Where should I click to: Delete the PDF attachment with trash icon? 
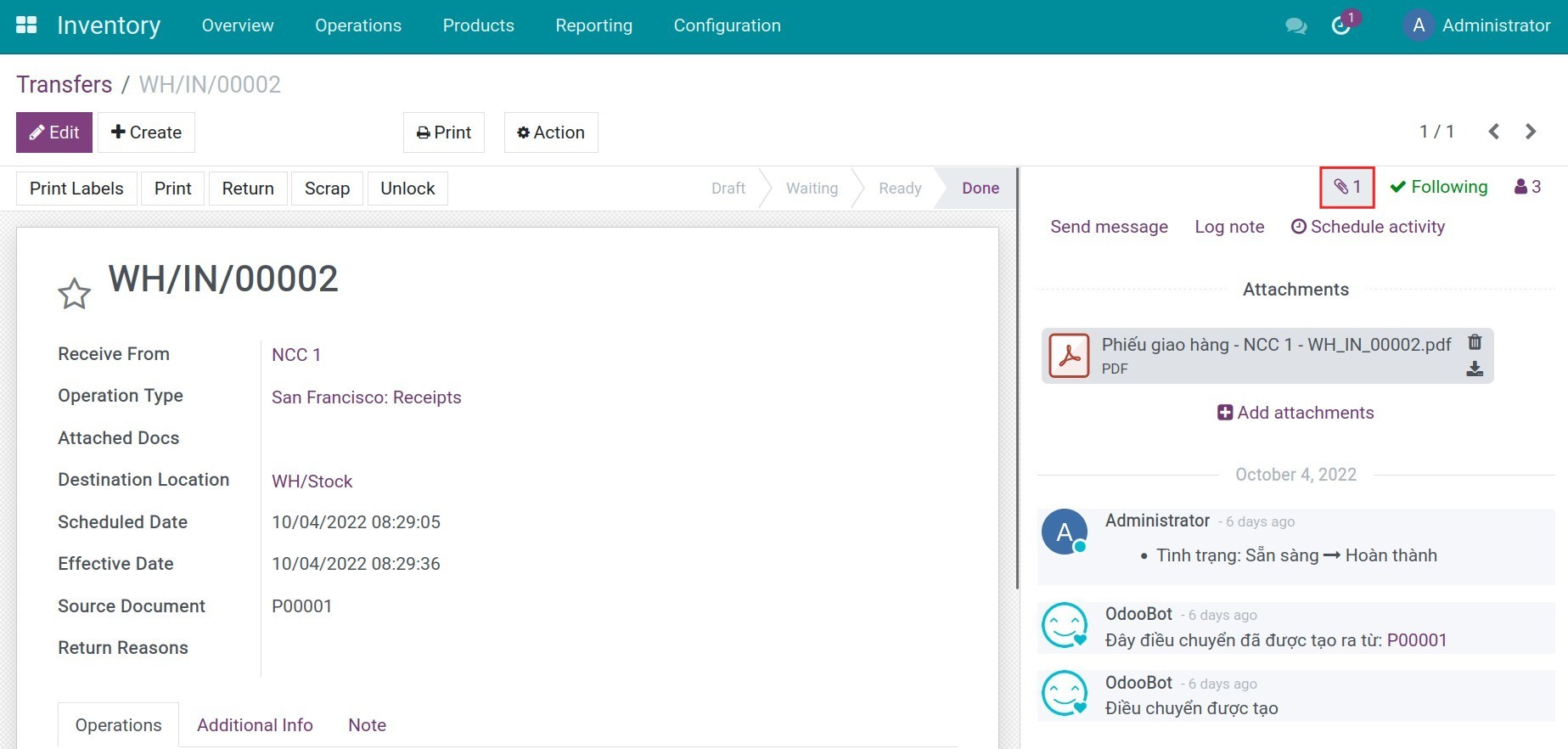[1475, 341]
